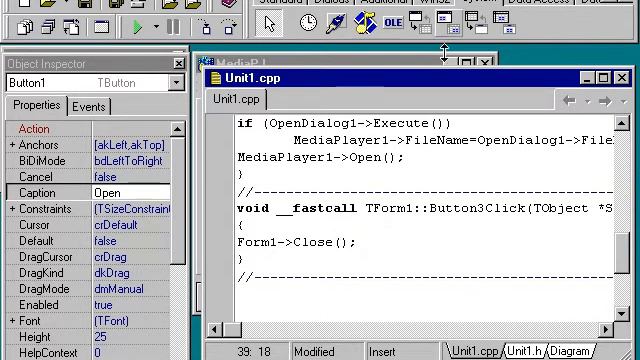Click the Trace Into debug icon
Viewport: 640px width, 360px height.
[x=206, y=27]
